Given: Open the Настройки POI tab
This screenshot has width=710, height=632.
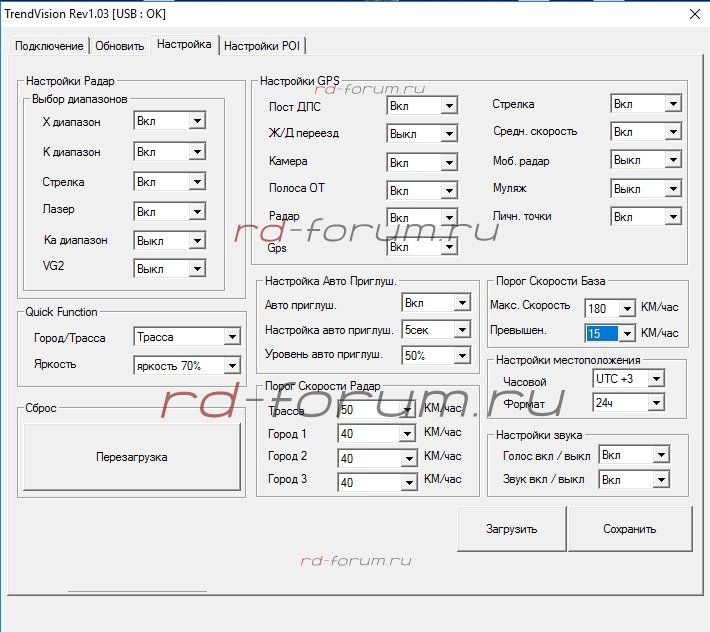Looking at the screenshot, I should coord(263,46).
